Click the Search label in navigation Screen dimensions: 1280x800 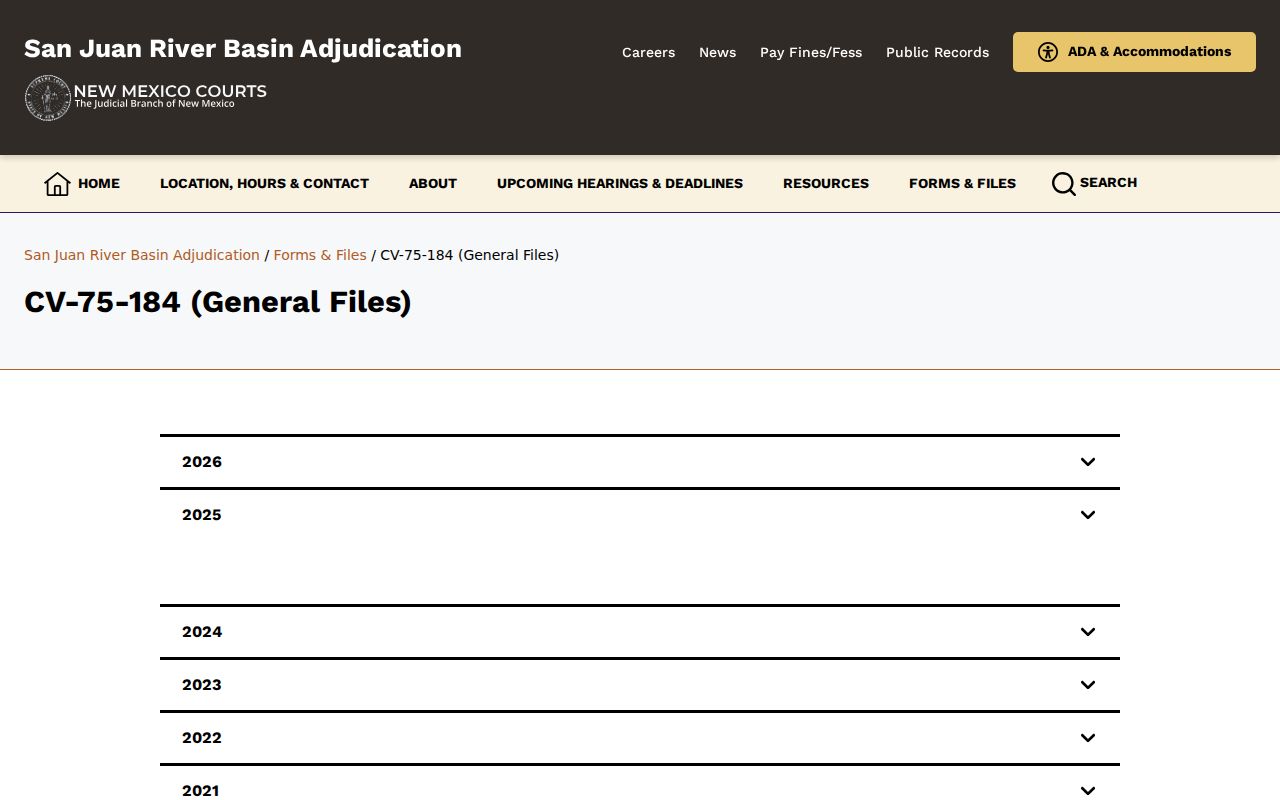(1108, 183)
